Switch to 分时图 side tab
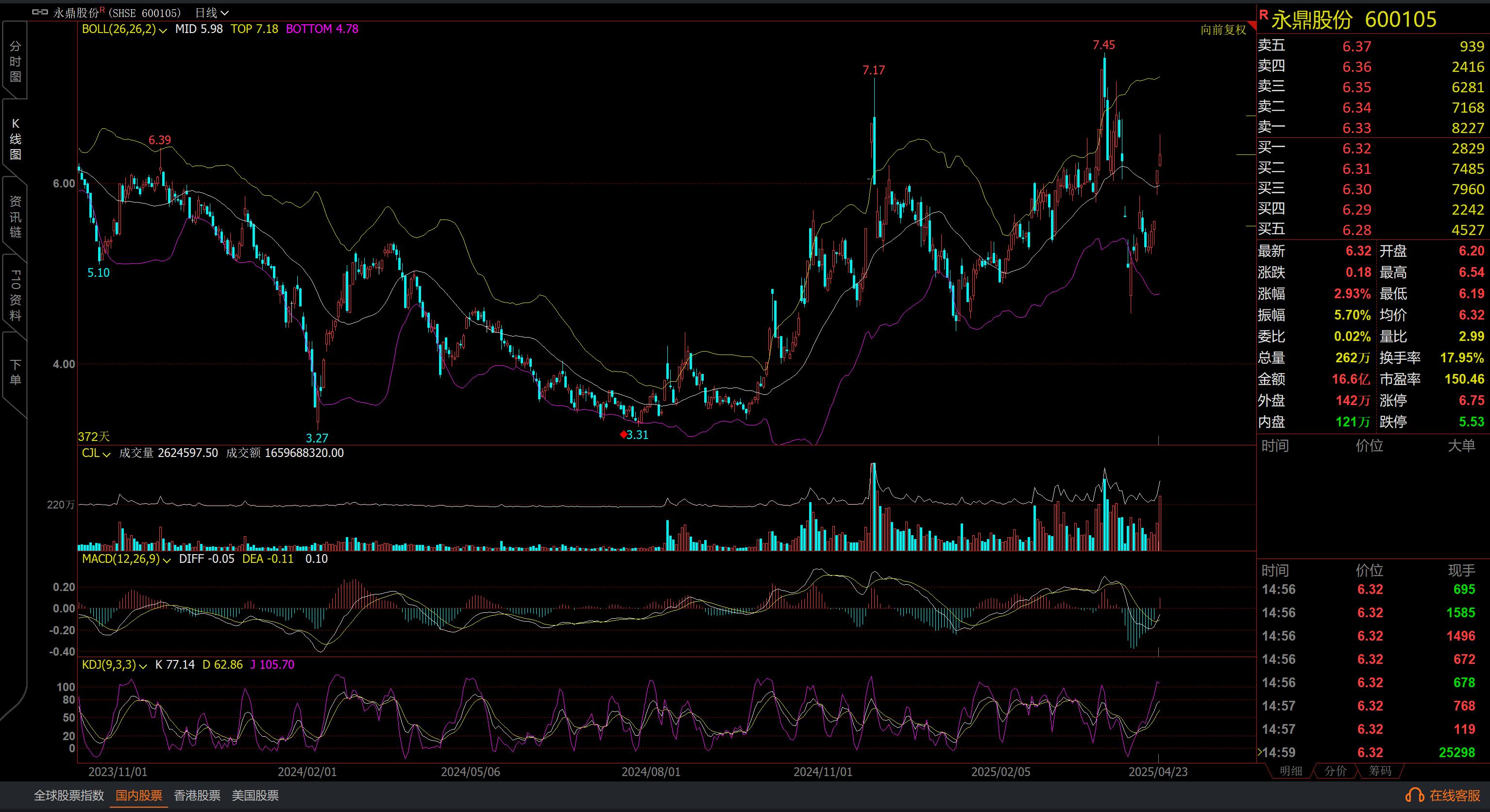The height and width of the screenshot is (812, 1490). (x=15, y=61)
